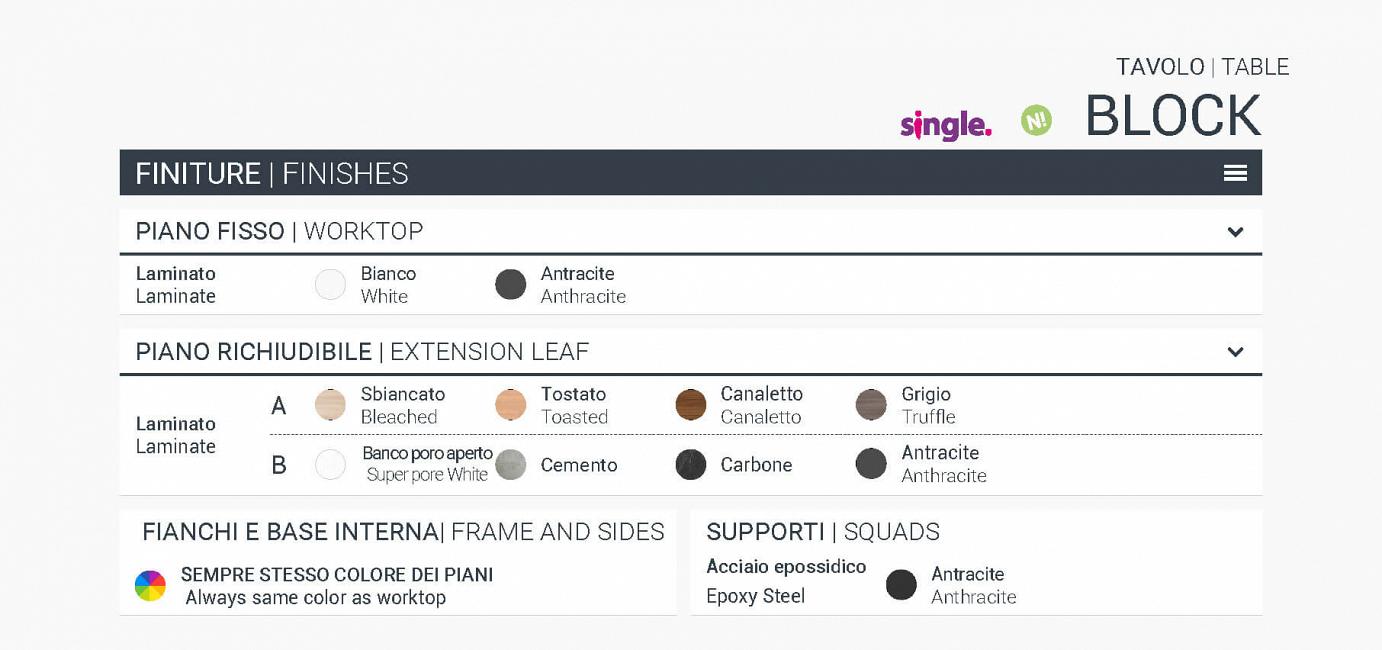Click the green N! badge icon

(1036, 121)
